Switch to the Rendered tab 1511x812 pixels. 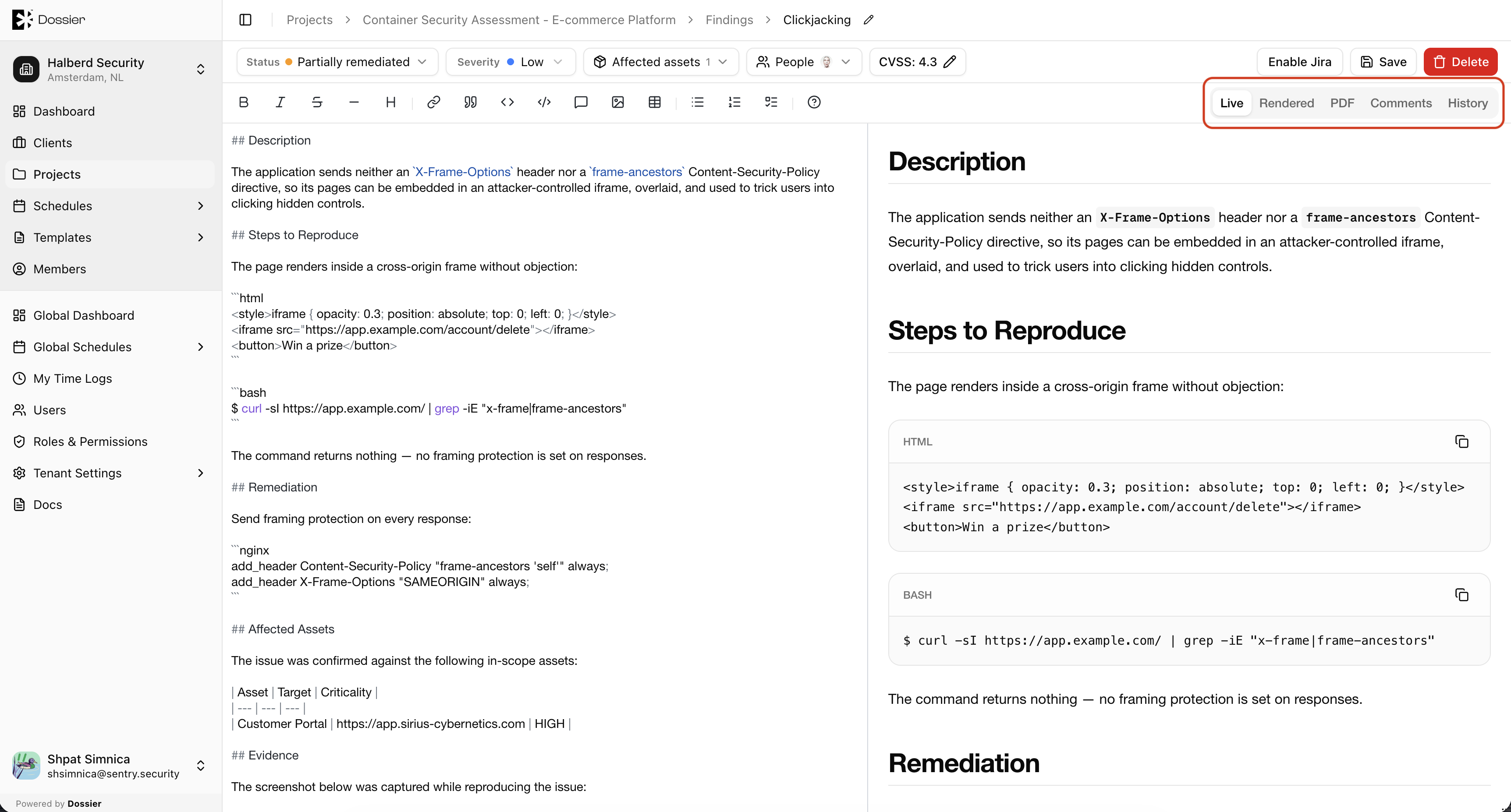click(x=1286, y=103)
